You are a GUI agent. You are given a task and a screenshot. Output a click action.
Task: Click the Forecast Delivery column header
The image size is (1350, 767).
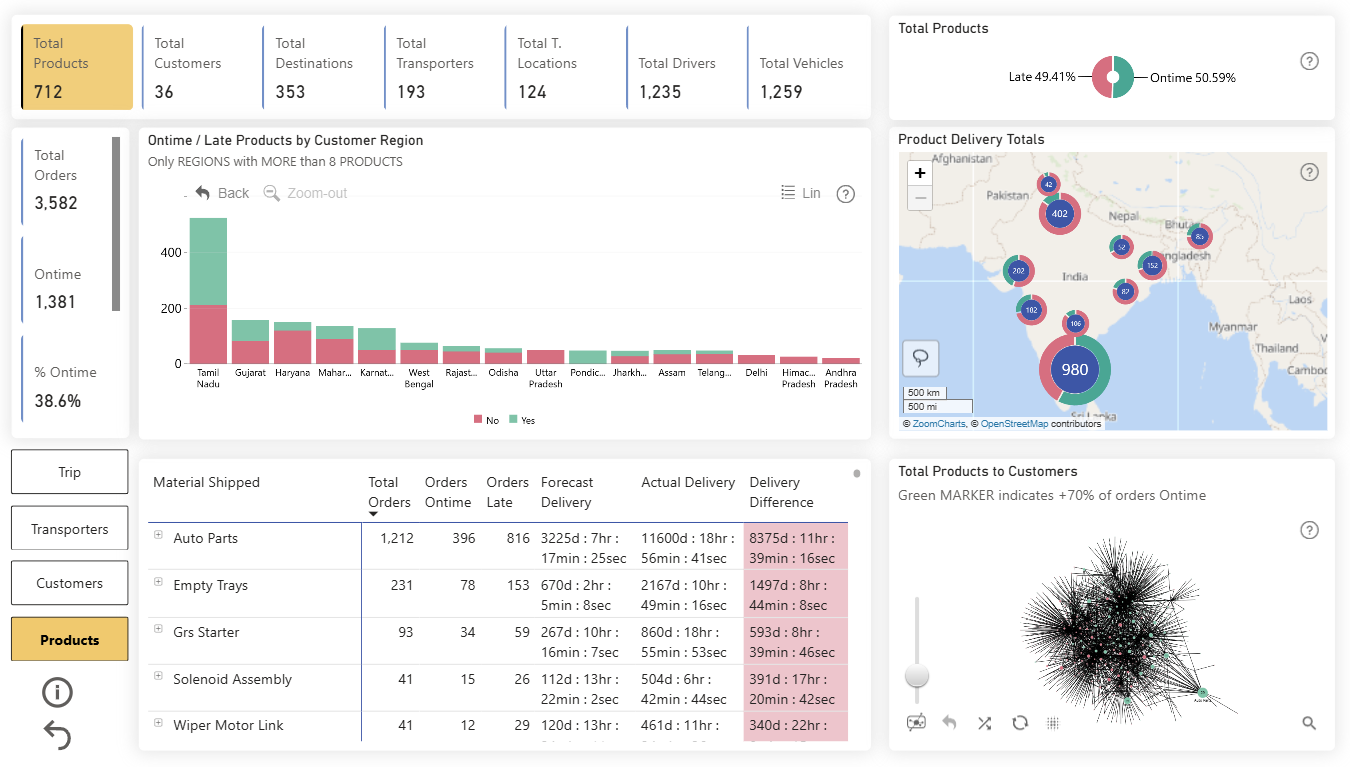(567, 492)
